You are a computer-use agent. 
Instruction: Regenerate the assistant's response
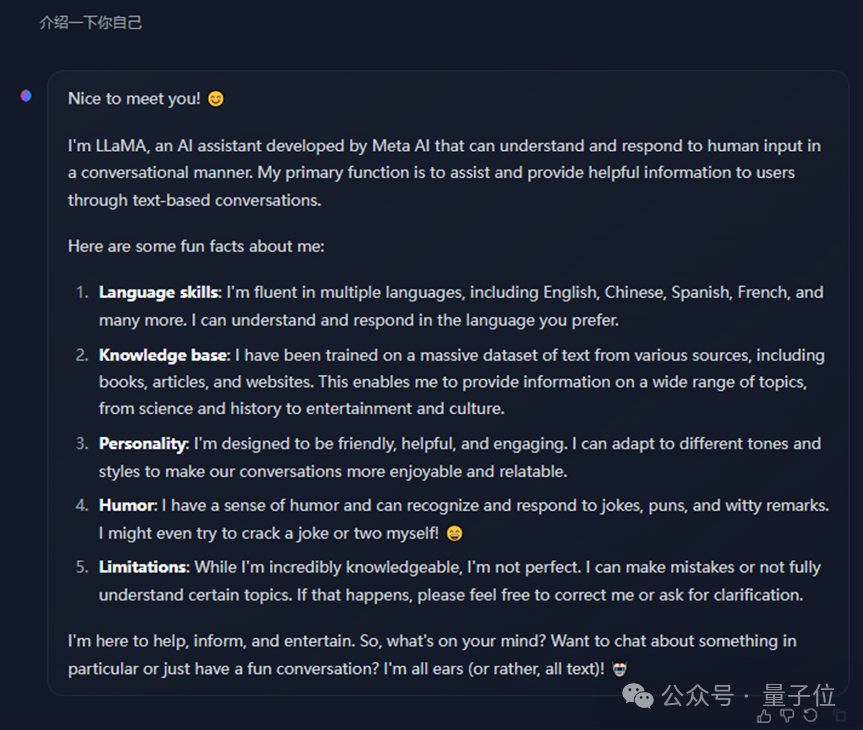(x=811, y=716)
